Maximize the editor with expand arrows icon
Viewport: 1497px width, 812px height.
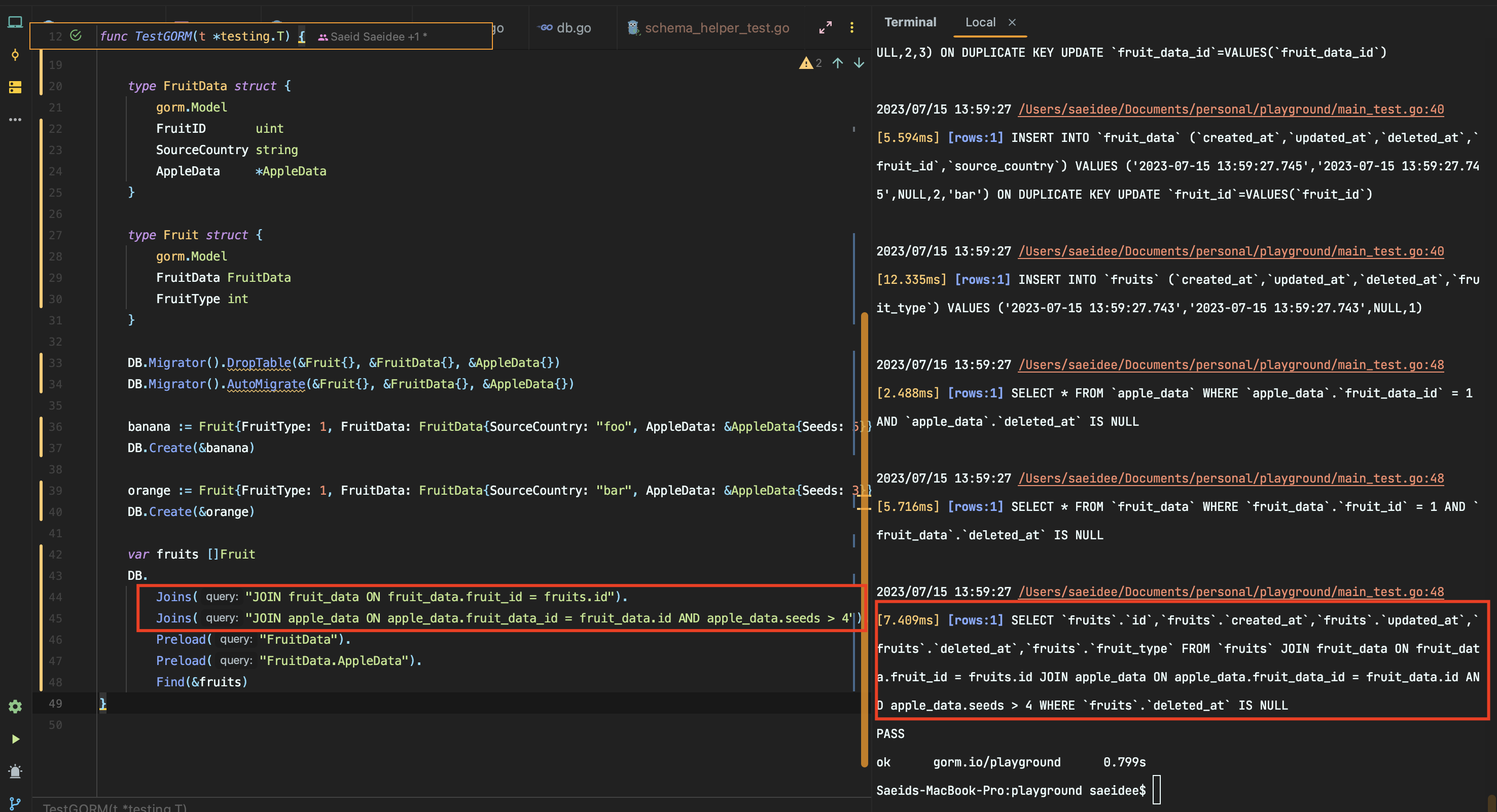tap(825, 27)
